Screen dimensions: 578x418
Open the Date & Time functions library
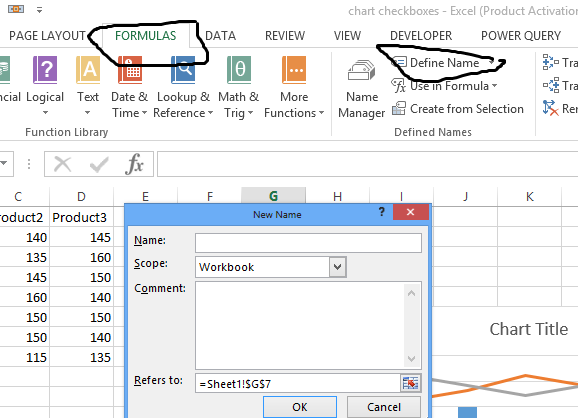pyautogui.click(x=129, y=87)
